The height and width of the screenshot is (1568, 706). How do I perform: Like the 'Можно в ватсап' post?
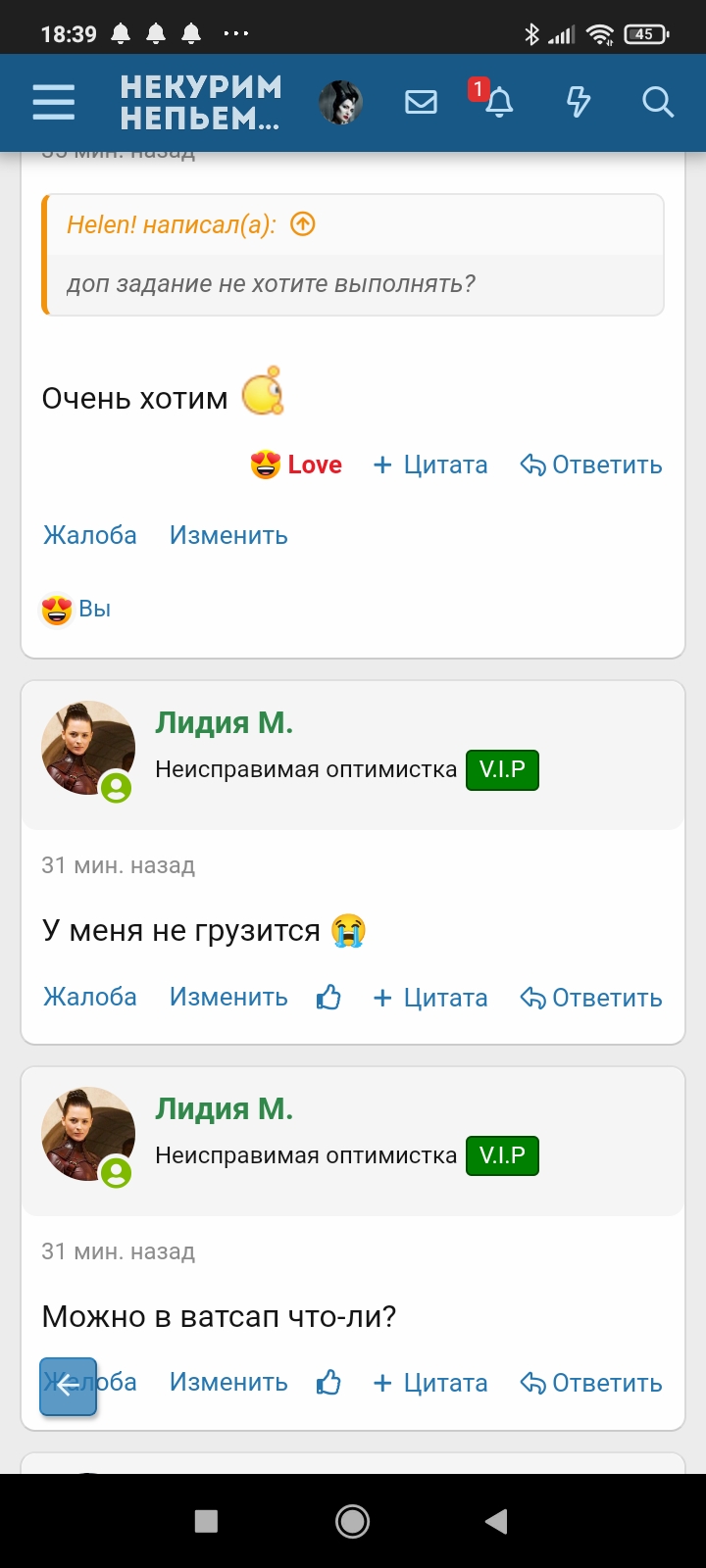[x=328, y=1383]
